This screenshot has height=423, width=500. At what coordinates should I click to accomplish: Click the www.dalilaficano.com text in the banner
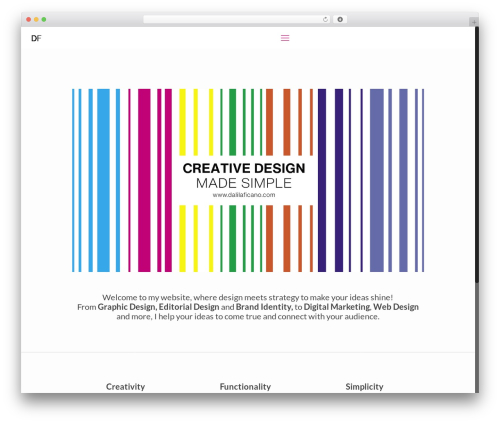coord(244,195)
